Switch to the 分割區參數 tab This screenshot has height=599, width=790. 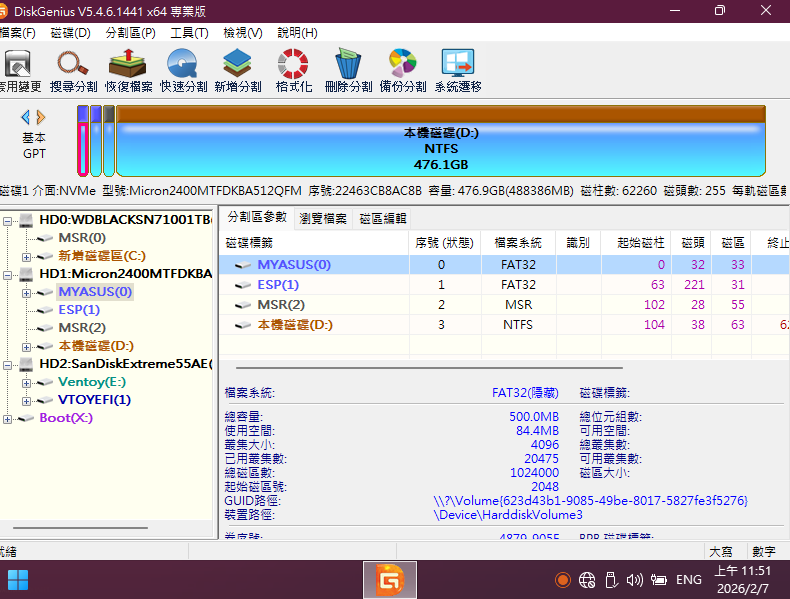257,217
